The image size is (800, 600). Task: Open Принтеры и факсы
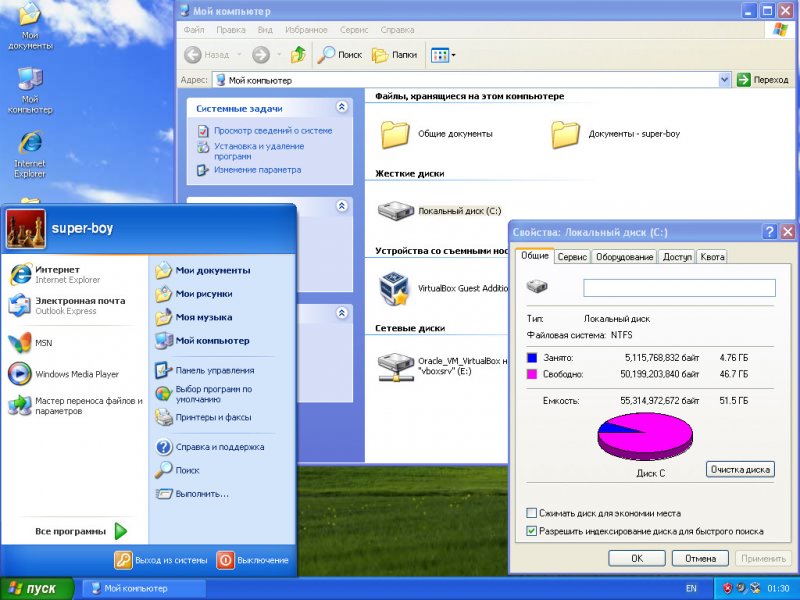point(203,417)
